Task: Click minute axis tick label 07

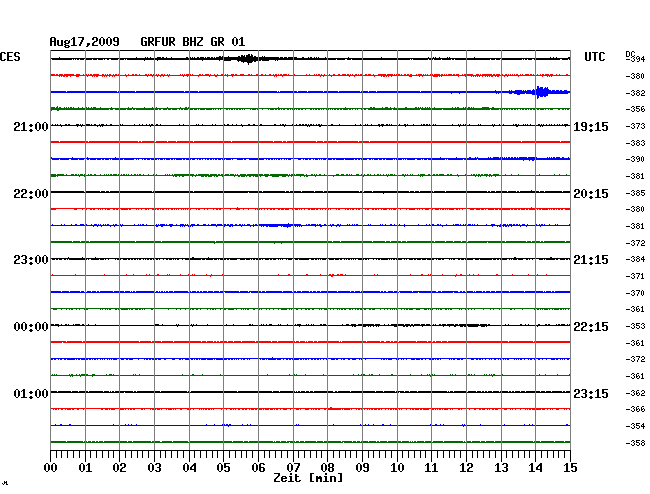Action: [x=293, y=468]
